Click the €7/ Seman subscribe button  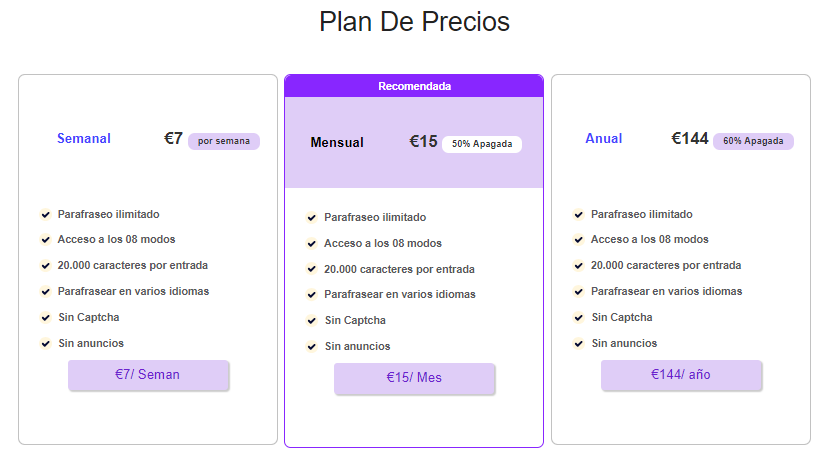pos(148,375)
